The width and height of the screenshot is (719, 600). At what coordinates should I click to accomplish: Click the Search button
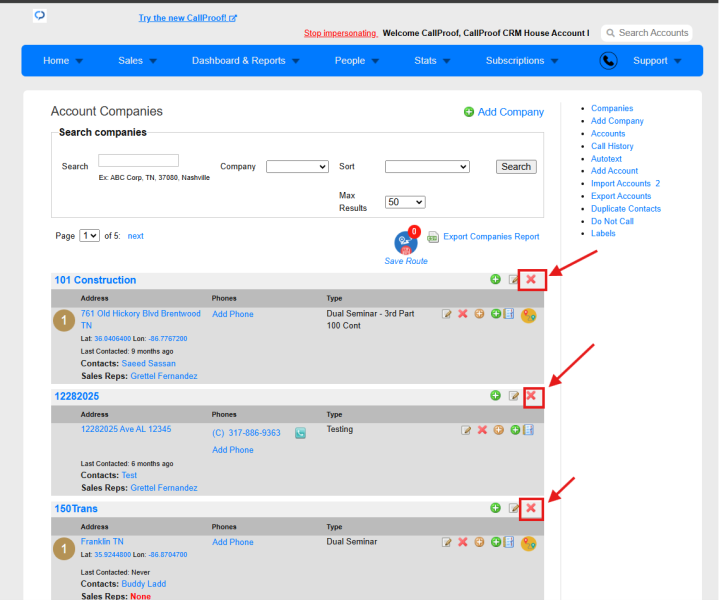[516, 167]
